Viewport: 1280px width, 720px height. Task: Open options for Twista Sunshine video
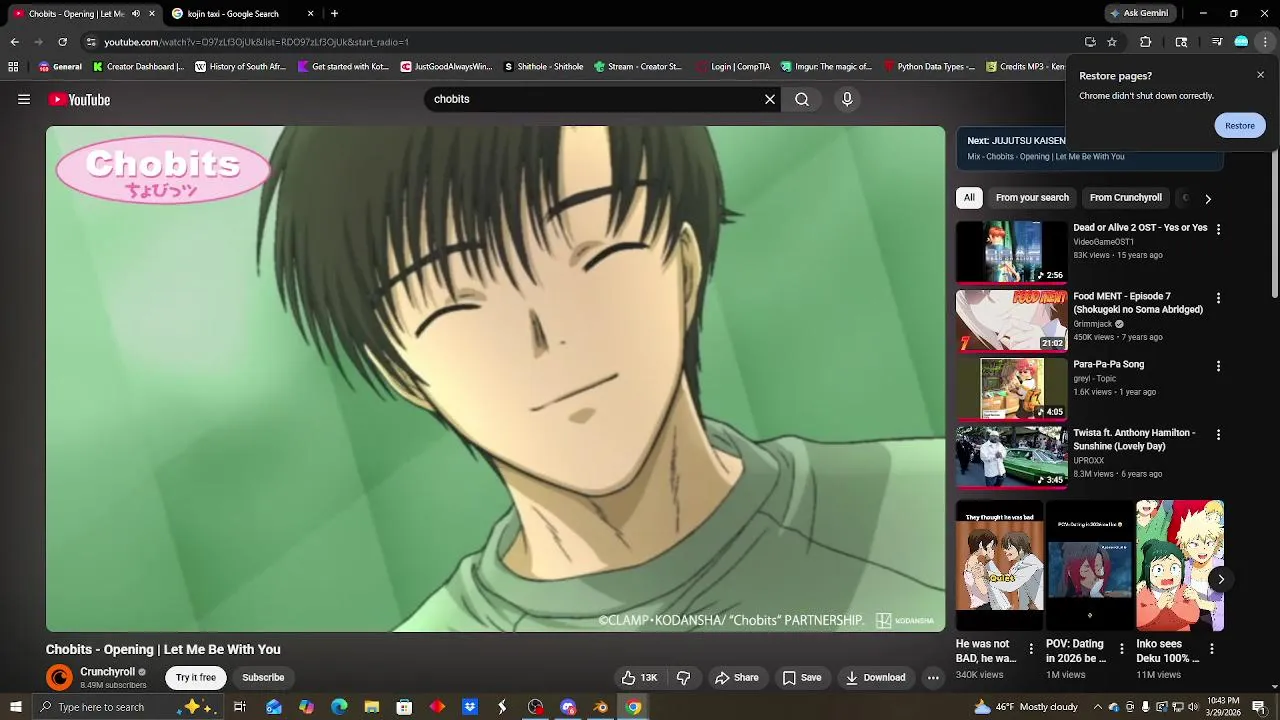tap(1218, 435)
